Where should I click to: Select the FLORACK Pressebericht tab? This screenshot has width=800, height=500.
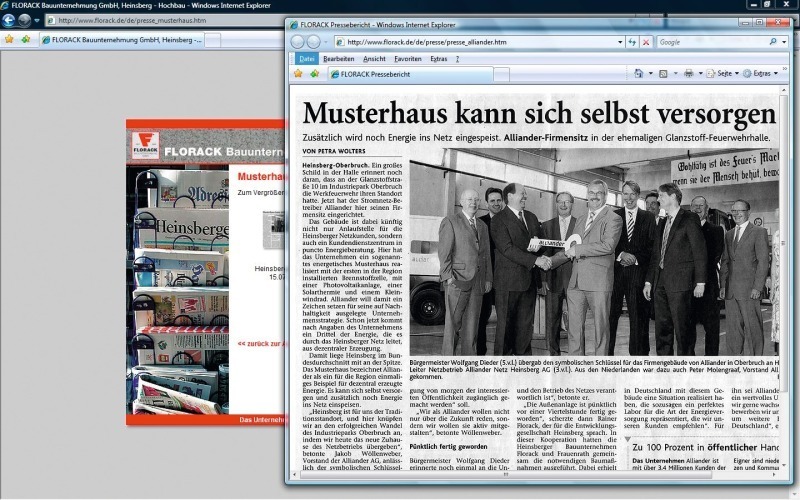(x=410, y=74)
